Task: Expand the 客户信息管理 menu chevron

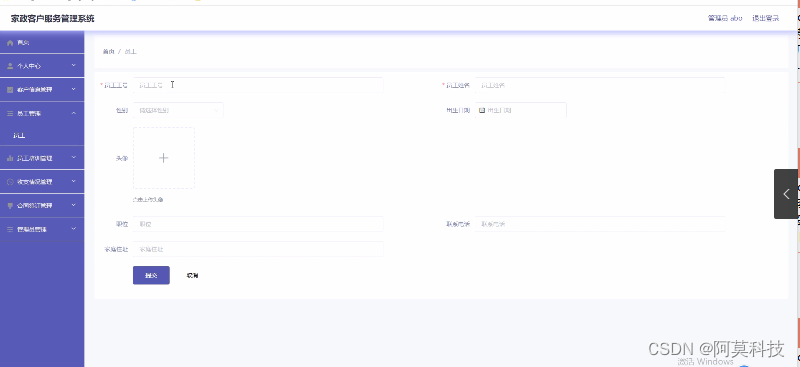Action: coord(73,89)
